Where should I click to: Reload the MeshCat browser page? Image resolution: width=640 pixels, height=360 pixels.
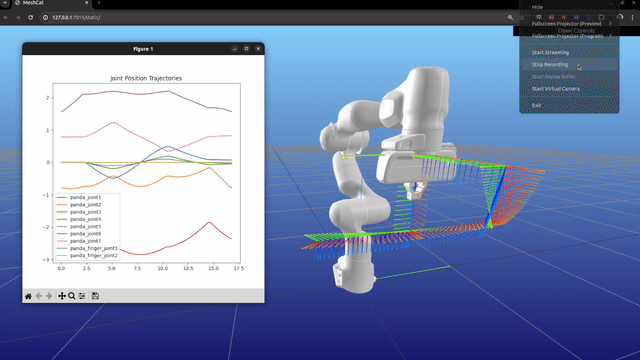pyautogui.click(x=31, y=18)
